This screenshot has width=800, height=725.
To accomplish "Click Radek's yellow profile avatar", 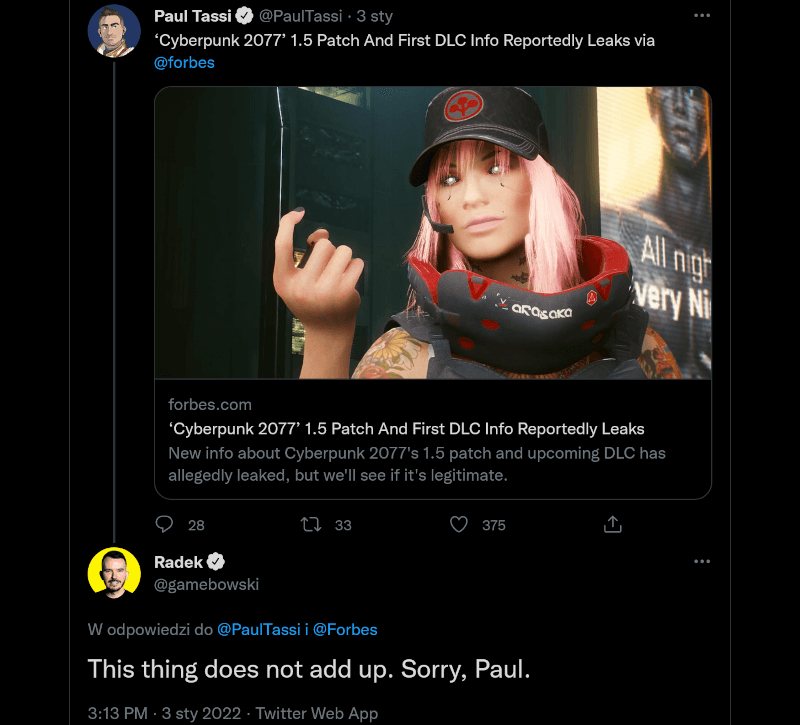I will 114,574.
